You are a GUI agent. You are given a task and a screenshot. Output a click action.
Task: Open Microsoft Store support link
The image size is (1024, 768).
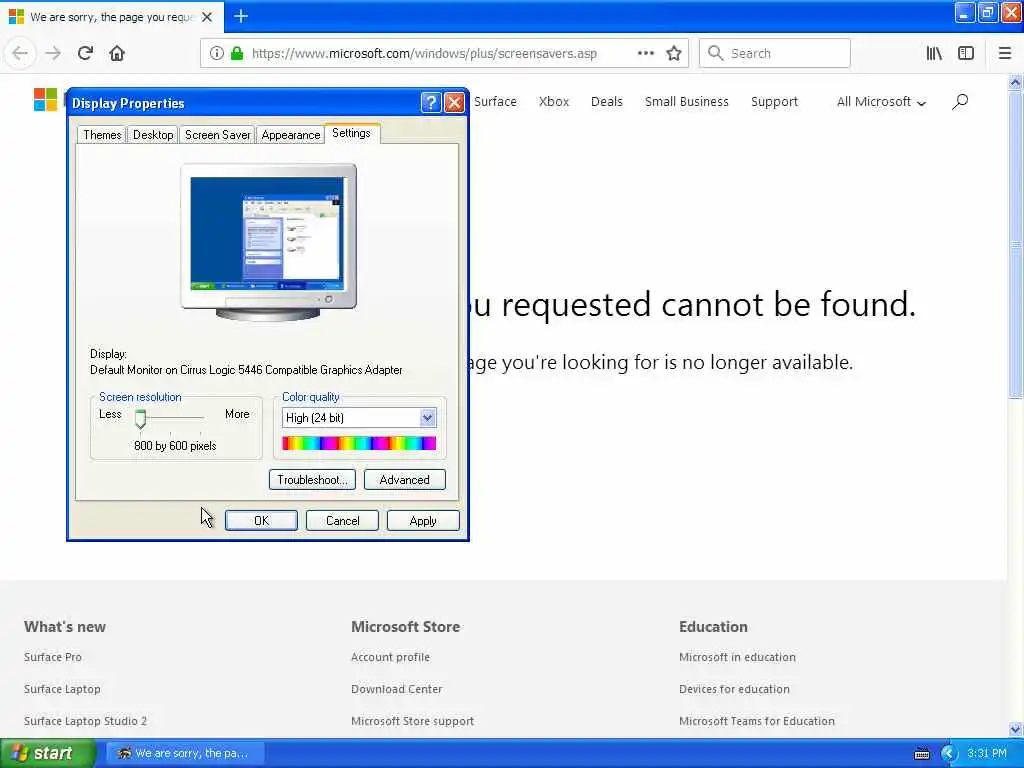[413, 721]
